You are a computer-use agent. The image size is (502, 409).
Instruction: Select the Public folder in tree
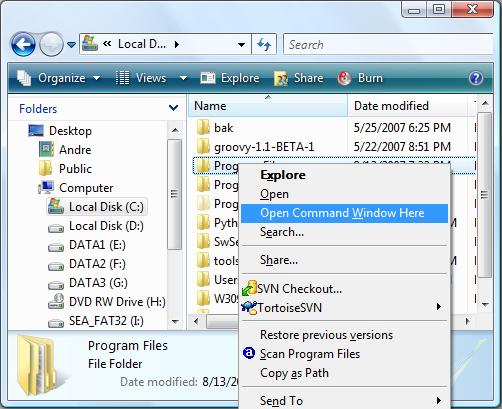pyautogui.click(x=75, y=169)
